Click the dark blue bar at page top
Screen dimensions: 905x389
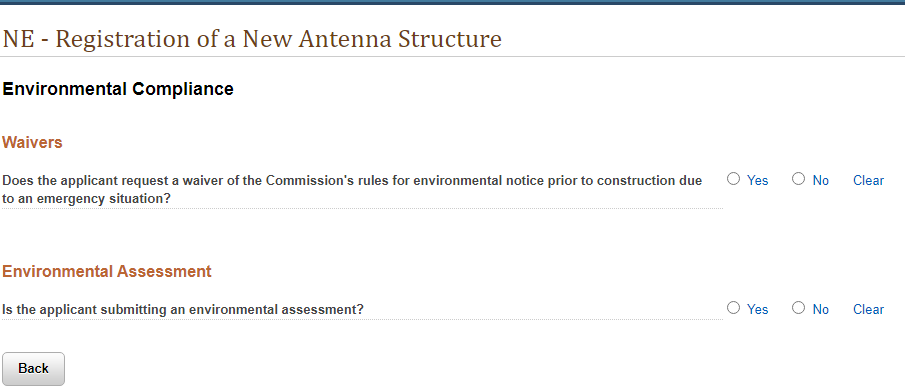[x=452, y=2]
